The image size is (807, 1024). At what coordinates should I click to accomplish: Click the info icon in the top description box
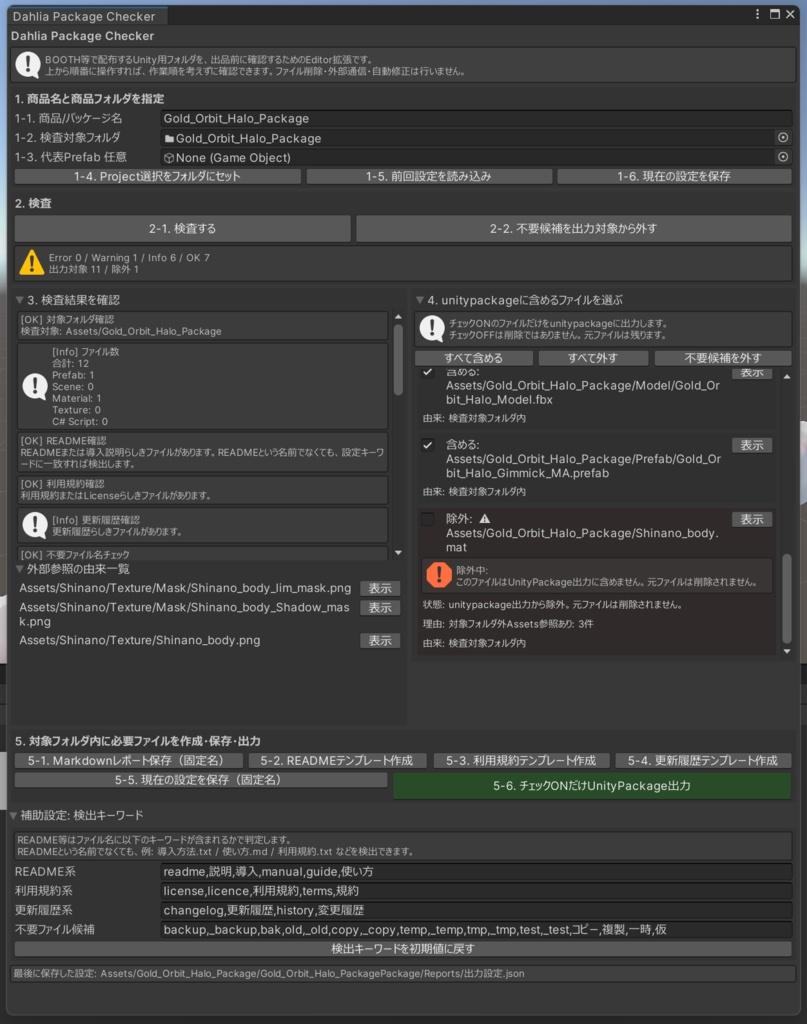(27, 65)
